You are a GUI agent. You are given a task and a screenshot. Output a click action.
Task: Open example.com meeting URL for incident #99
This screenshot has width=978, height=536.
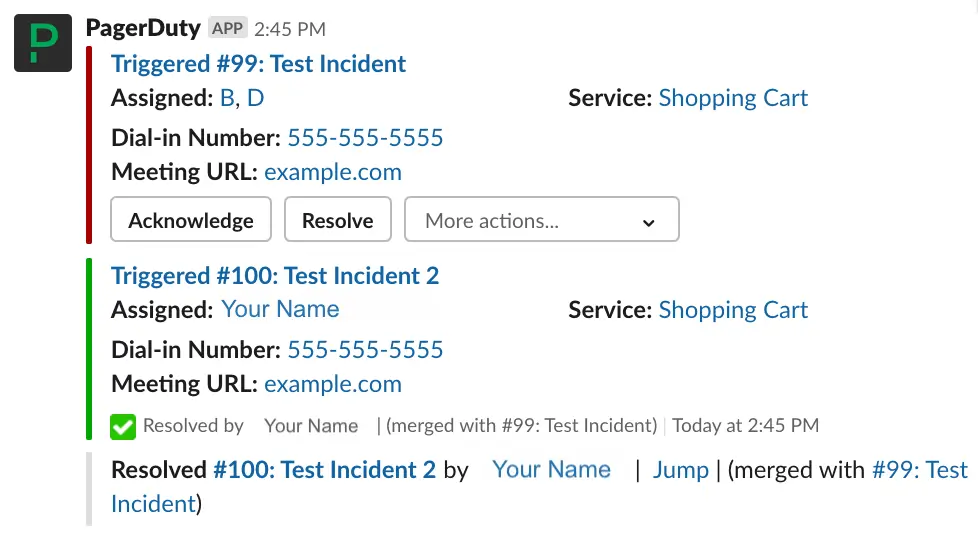pyautogui.click(x=333, y=172)
